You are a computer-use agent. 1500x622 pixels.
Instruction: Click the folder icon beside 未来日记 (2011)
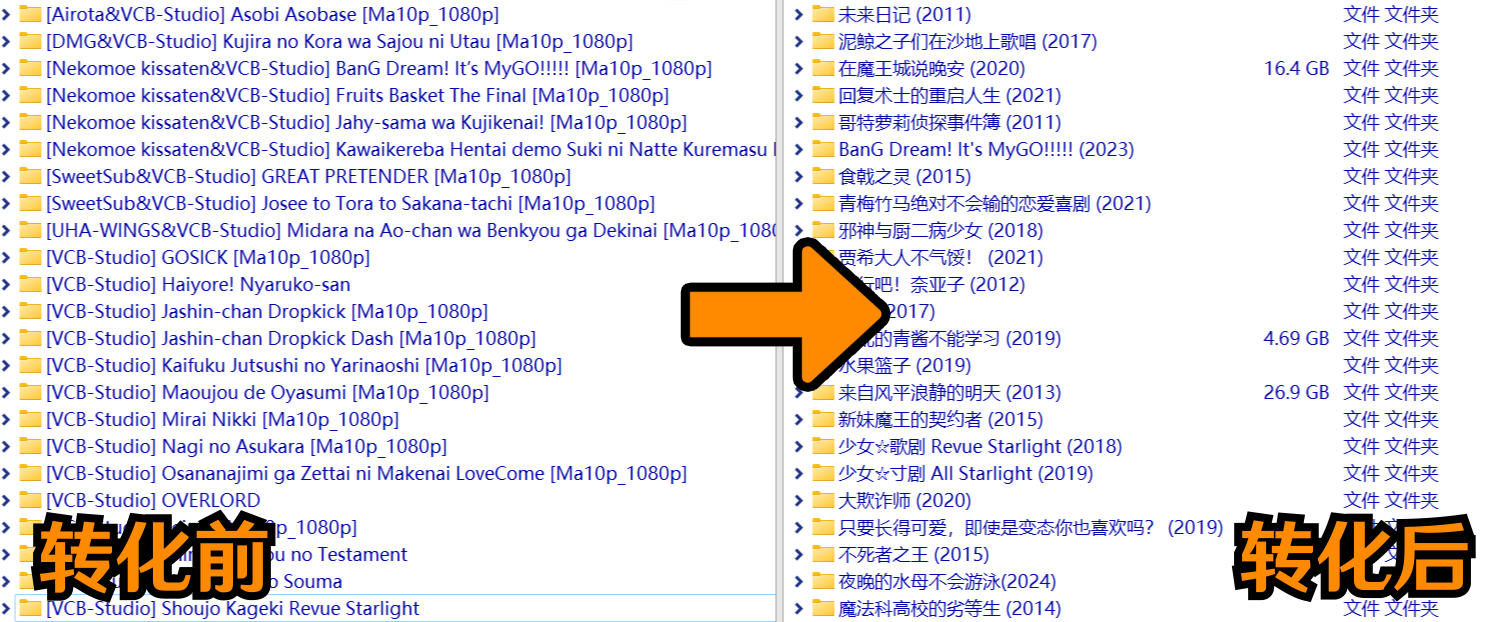pos(823,15)
